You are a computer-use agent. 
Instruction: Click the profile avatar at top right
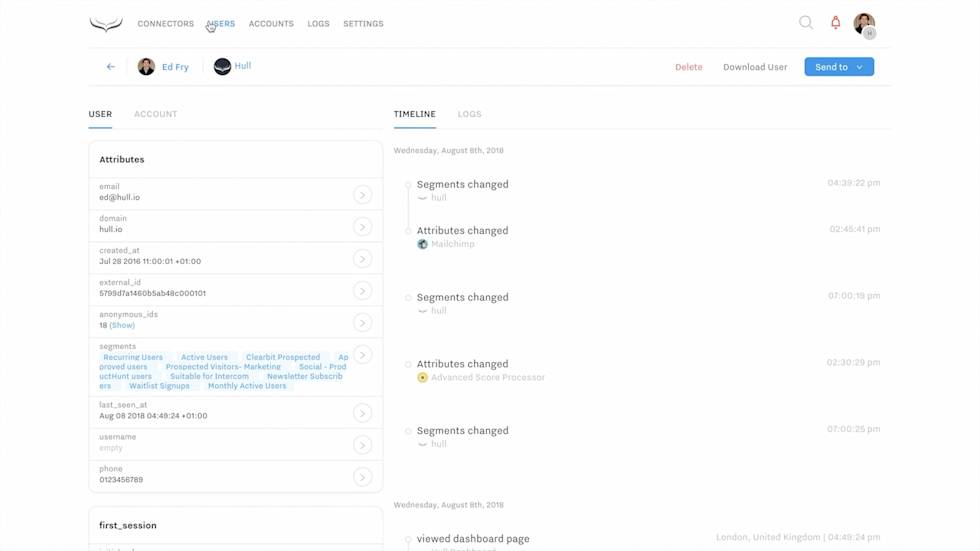(x=864, y=24)
